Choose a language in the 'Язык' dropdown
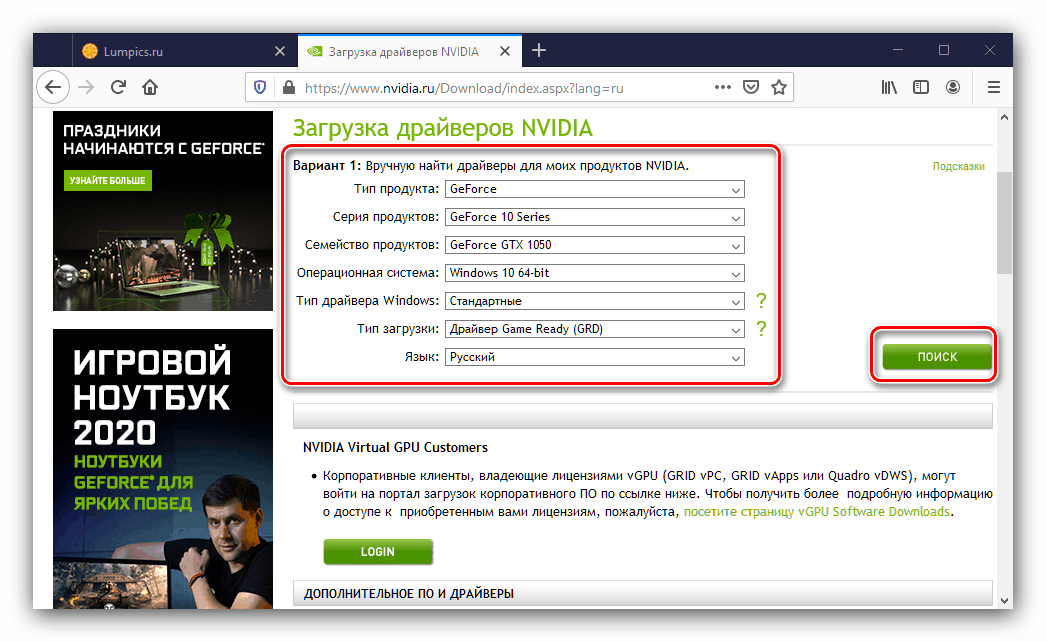This screenshot has height=642, width=1046. coord(594,357)
